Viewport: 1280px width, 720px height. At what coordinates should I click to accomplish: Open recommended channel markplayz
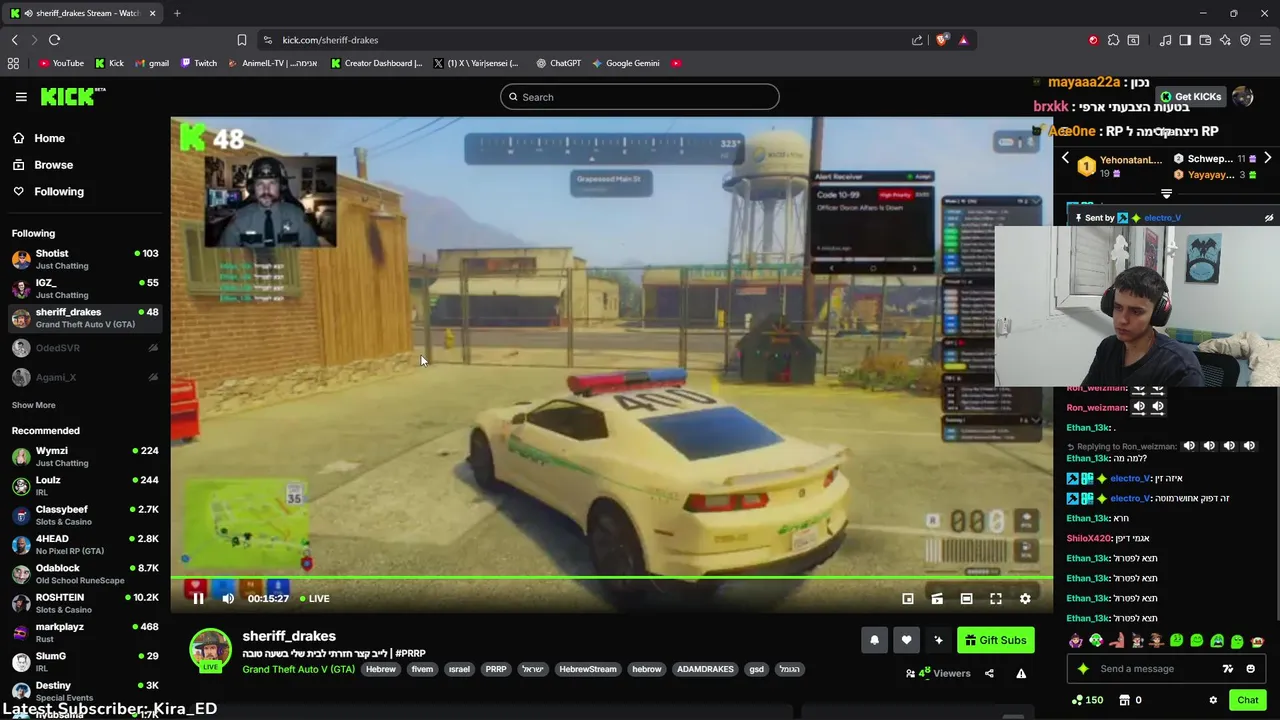point(85,632)
